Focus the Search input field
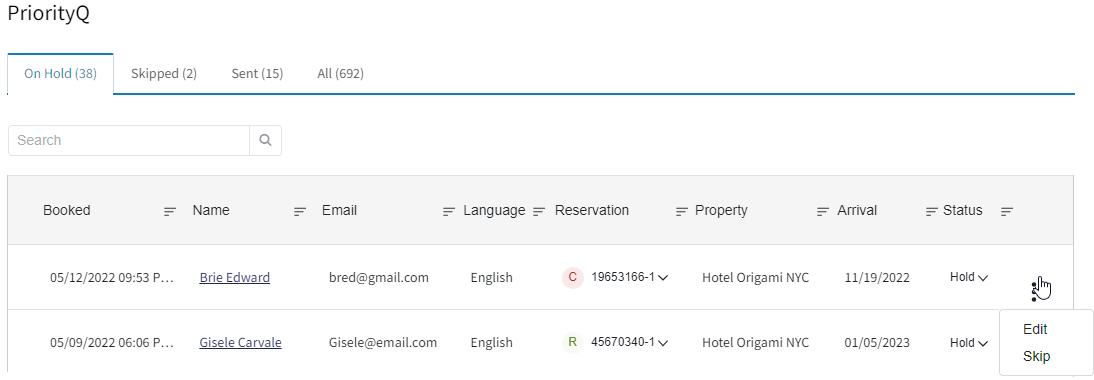This screenshot has width=1094, height=380. coord(129,140)
